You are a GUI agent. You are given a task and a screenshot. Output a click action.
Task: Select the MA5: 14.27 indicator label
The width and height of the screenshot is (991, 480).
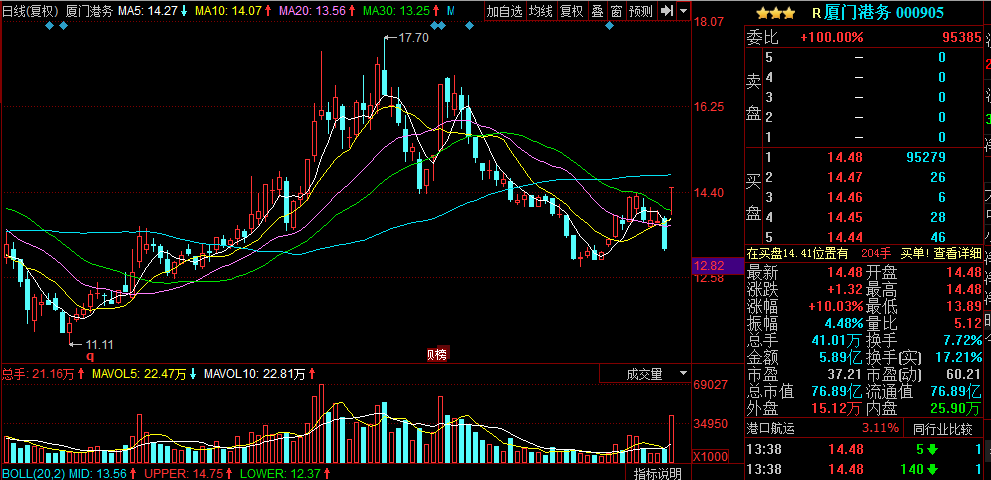(x=152, y=11)
